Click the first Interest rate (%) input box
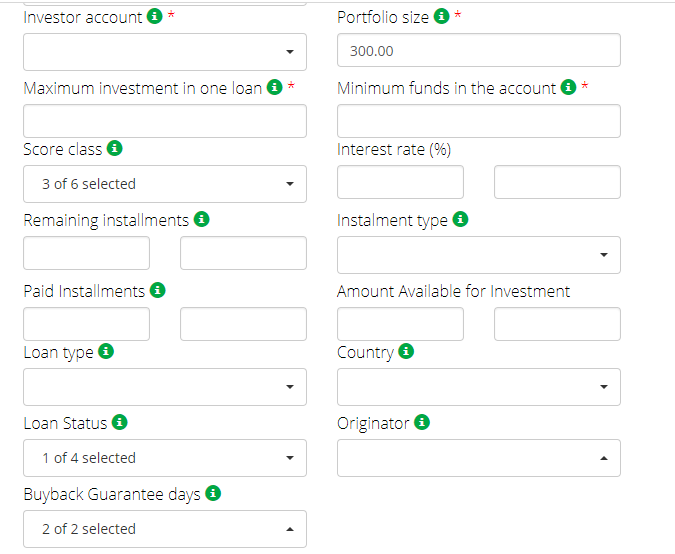 tap(400, 183)
